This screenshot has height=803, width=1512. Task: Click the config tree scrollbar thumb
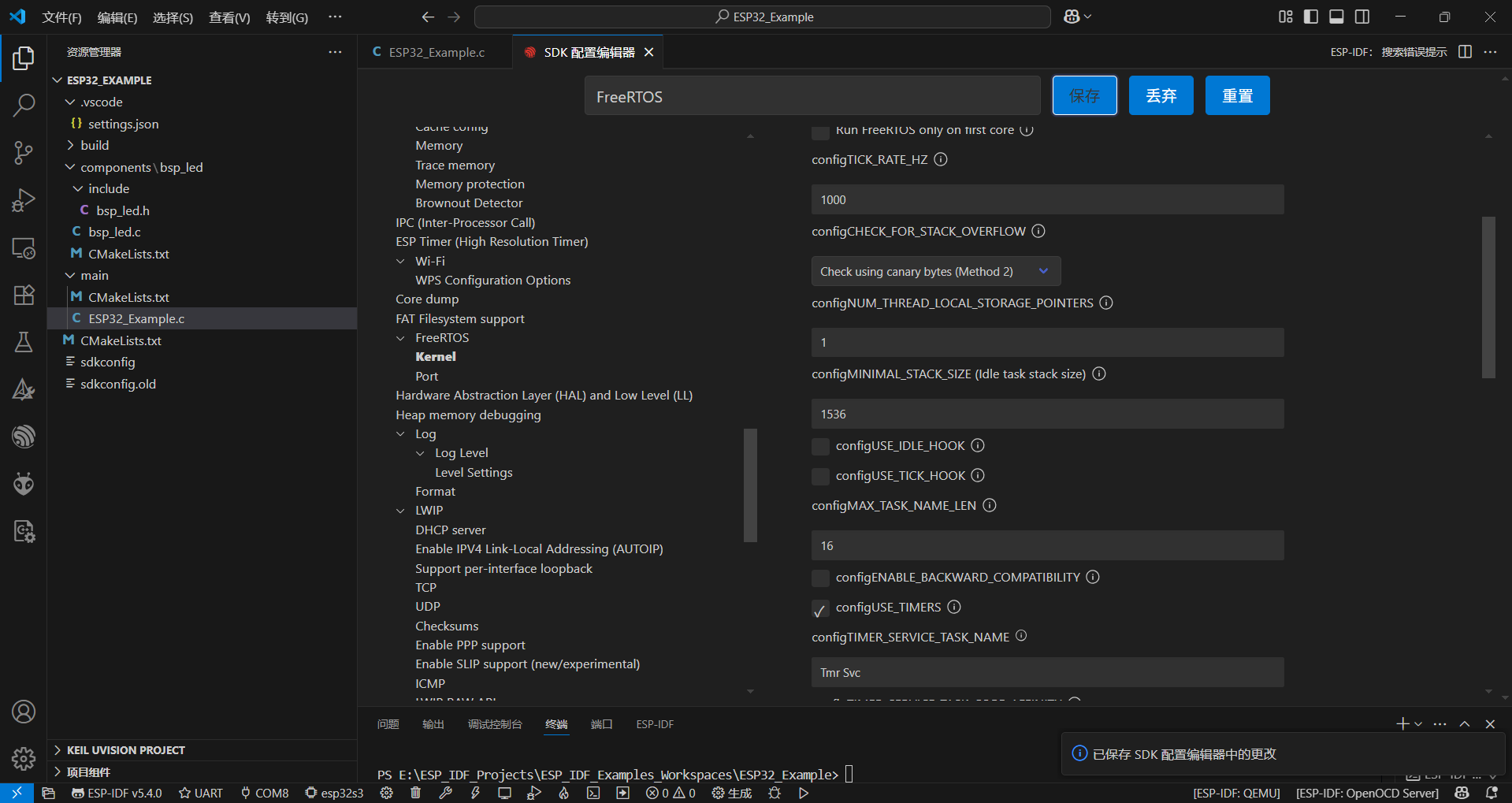(750, 485)
